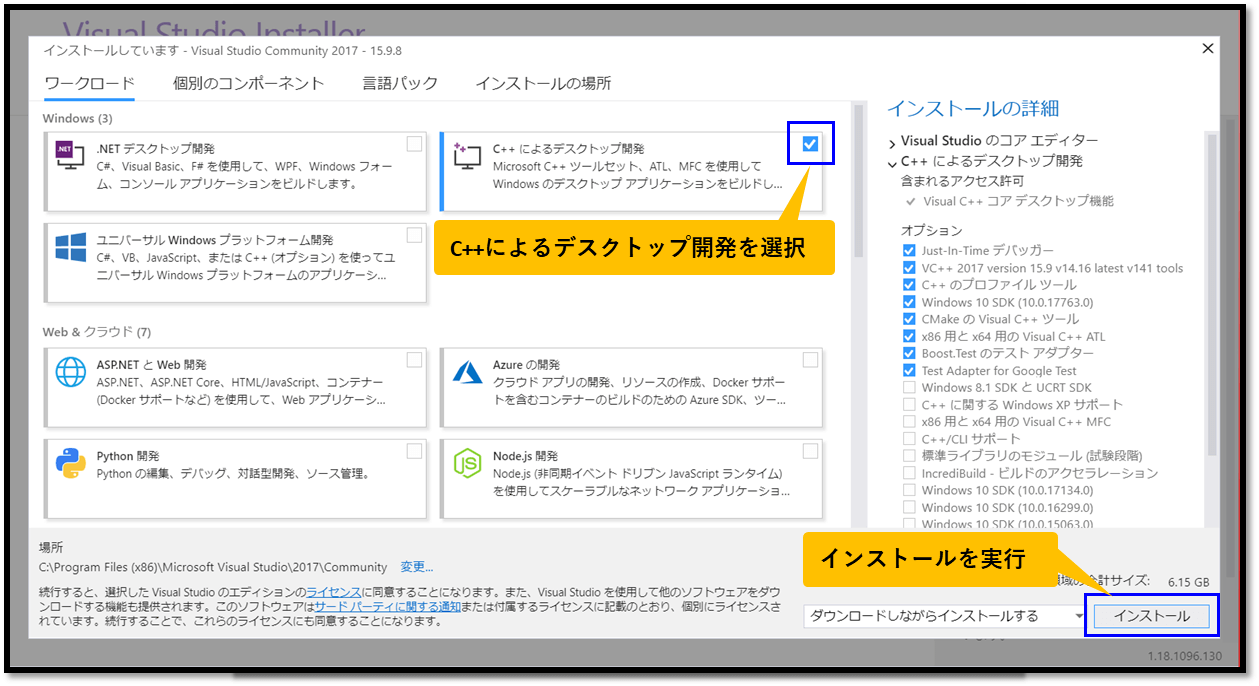Click the "Windows (3)" section heading
The width and height of the screenshot is (1259, 686).
(x=77, y=118)
